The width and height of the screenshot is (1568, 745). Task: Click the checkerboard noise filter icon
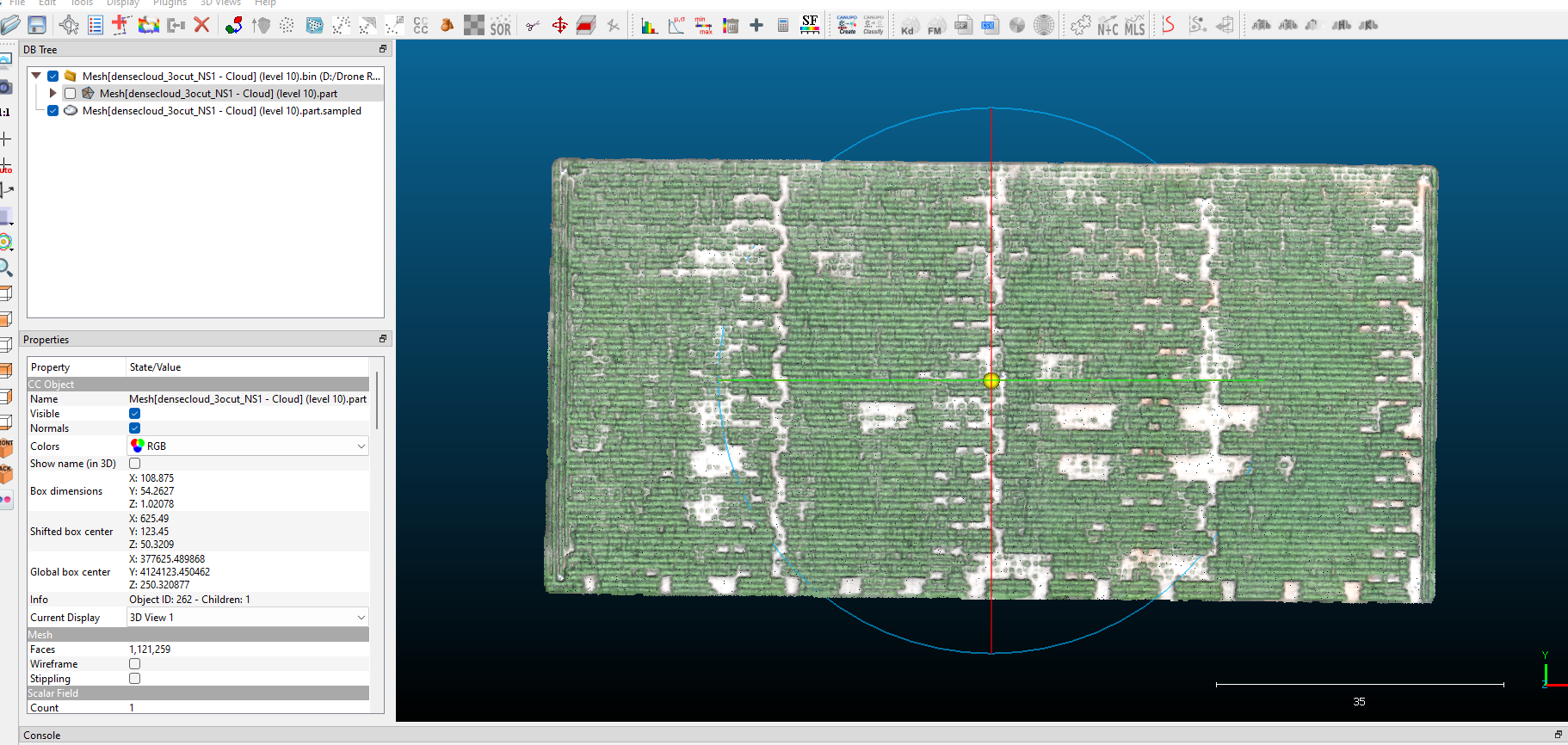[474, 25]
